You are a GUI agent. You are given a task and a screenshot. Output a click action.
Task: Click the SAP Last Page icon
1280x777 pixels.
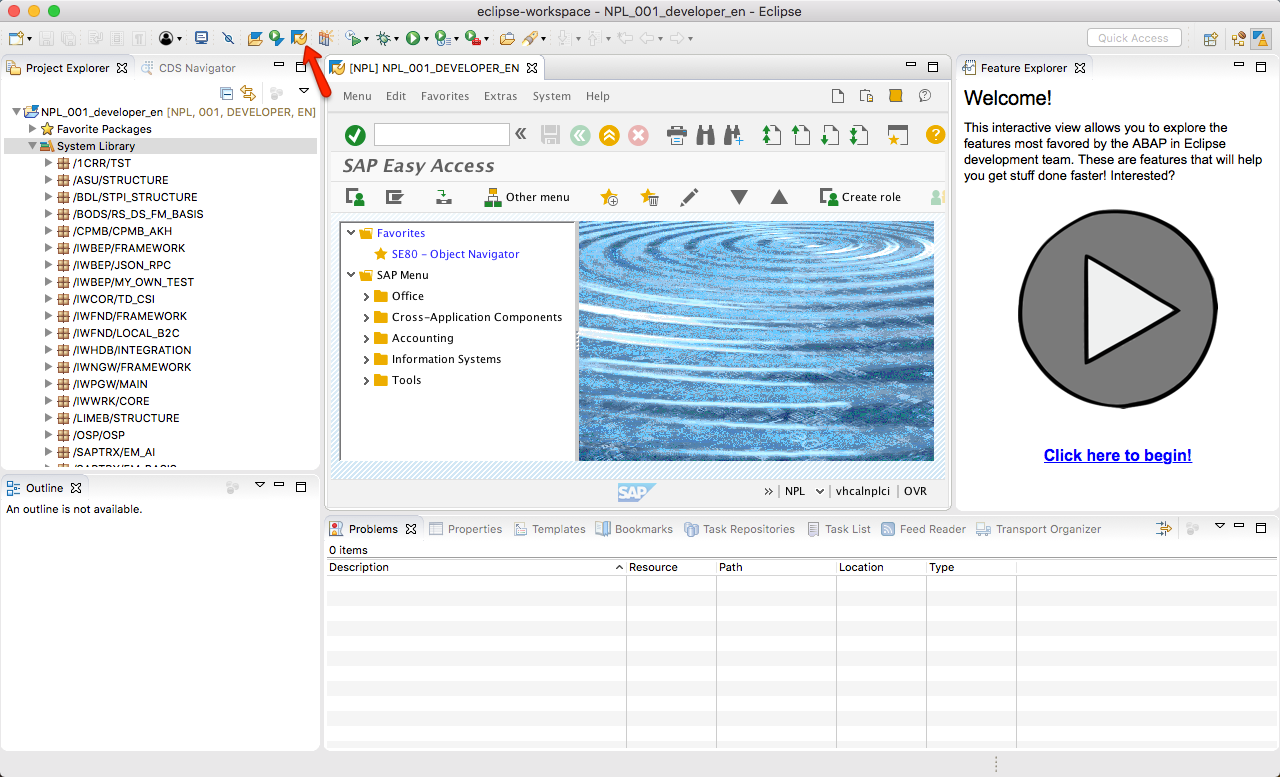[x=859, y=135]
